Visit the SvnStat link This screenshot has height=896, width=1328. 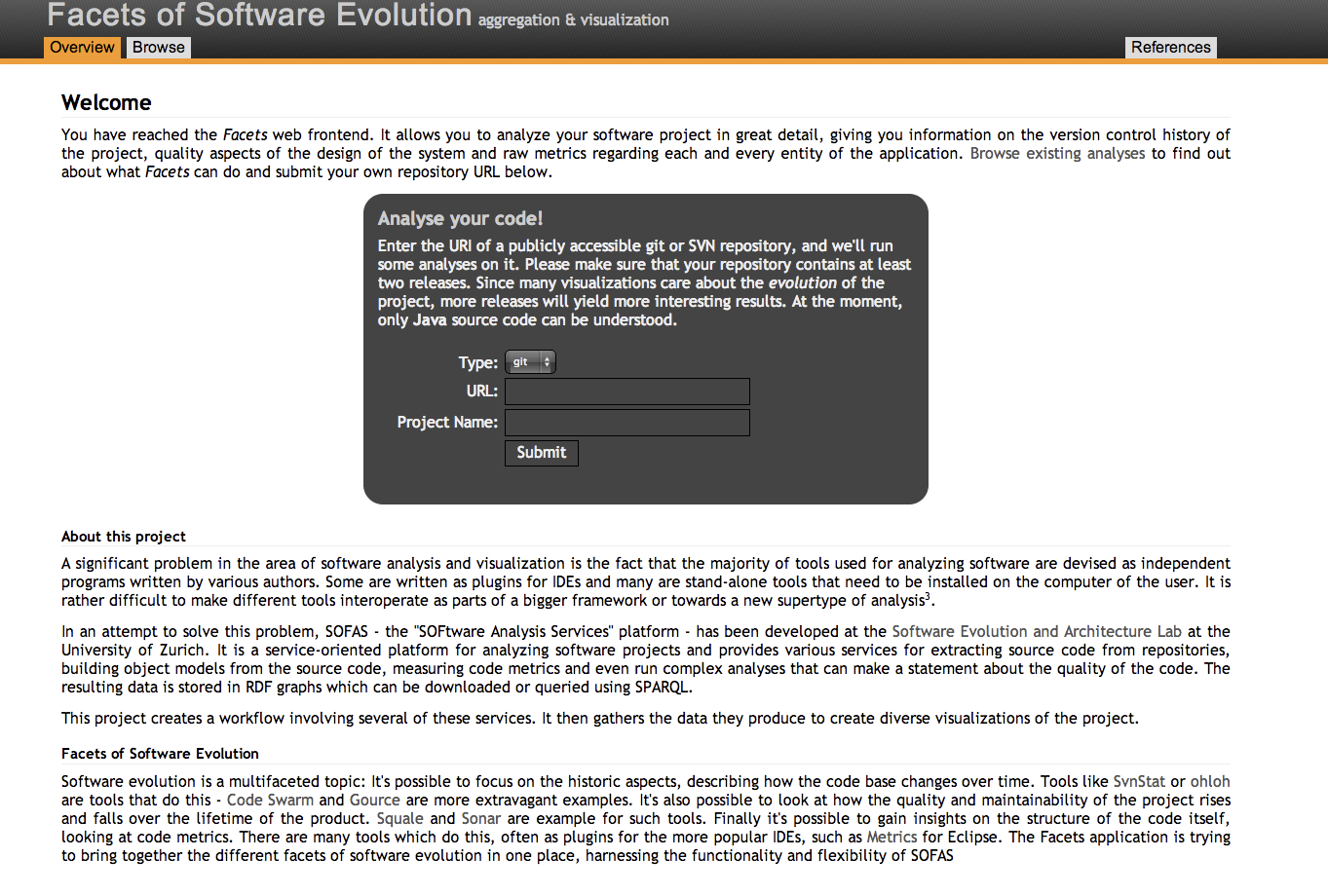coord(1138,782)
